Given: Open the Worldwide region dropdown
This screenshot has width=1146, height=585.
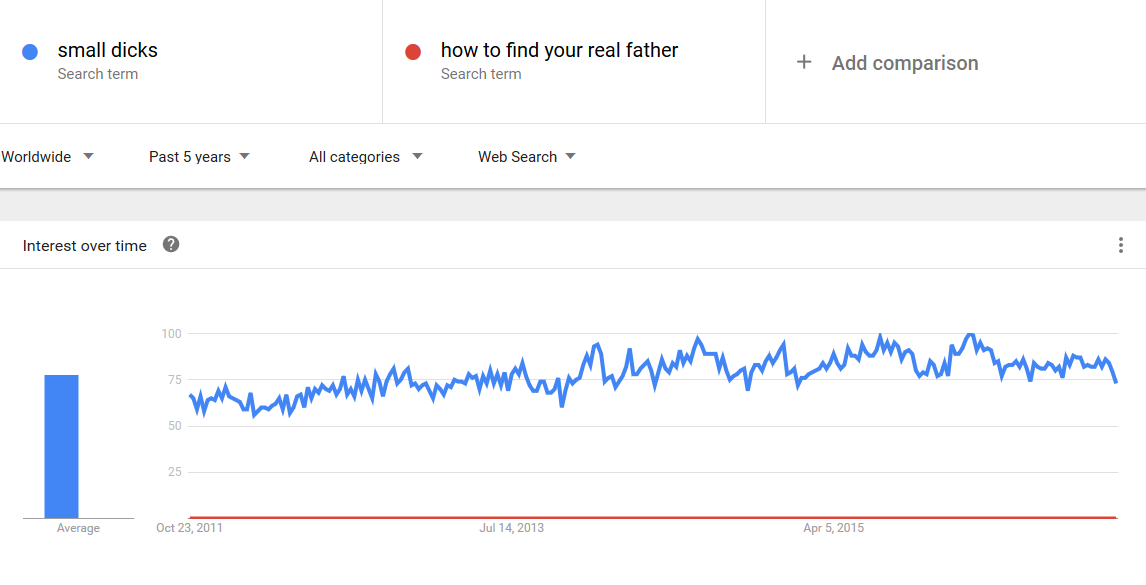Looking at the screenshot, I should [48, 156].
